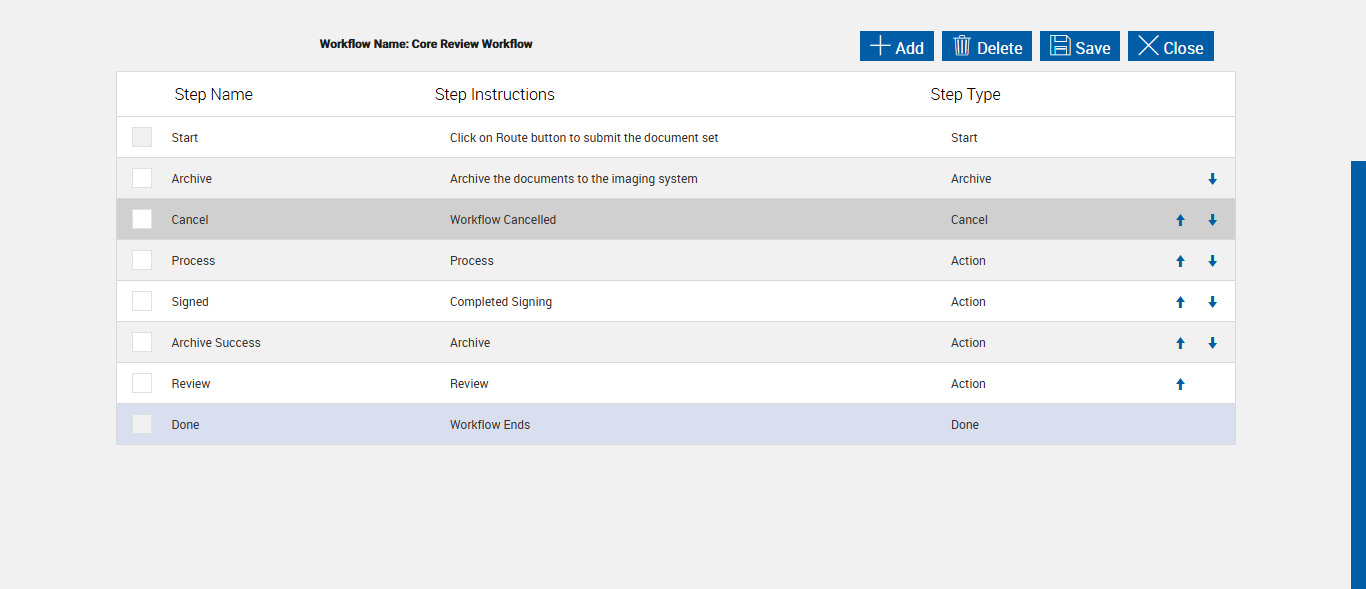This screenshot has height=589, width=1366.
Task: Check the Archive step checkbox
Action: [142, 178]
